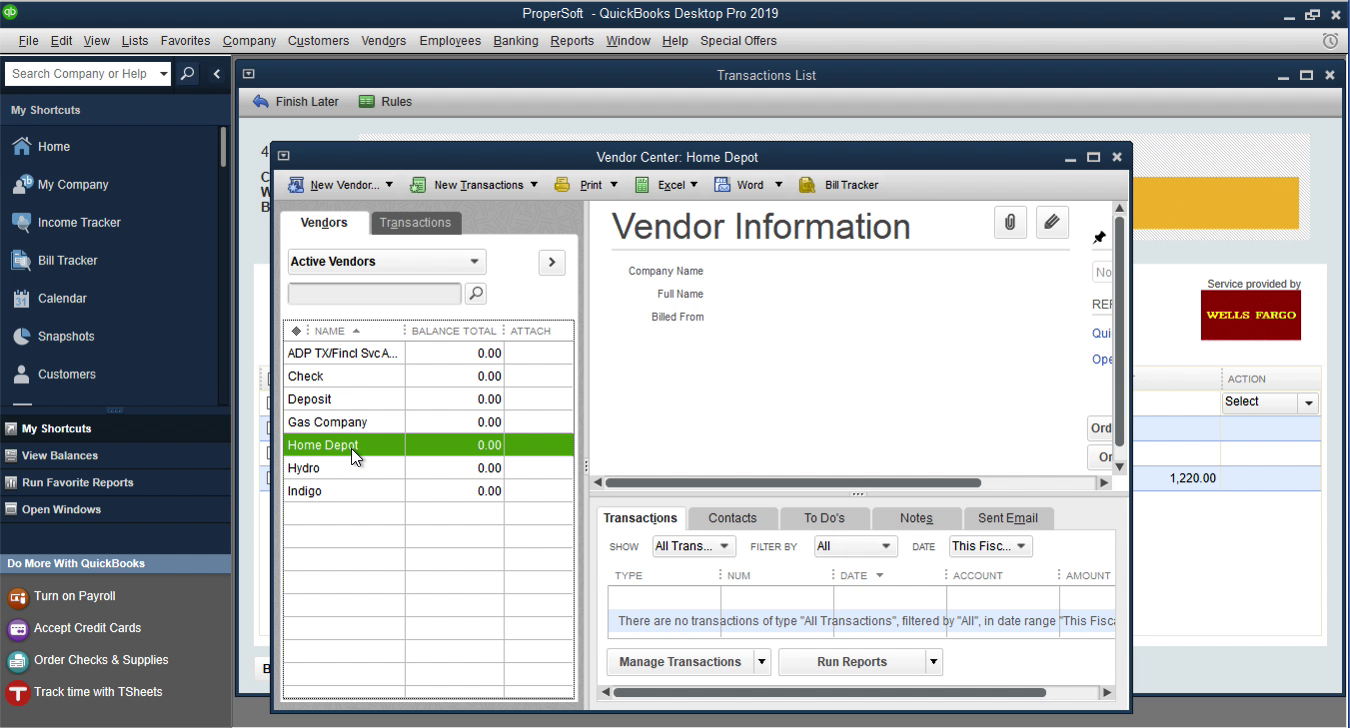Click Accept Credit Cards
The image size is (1350, 728).
click(x=76, y=628)
